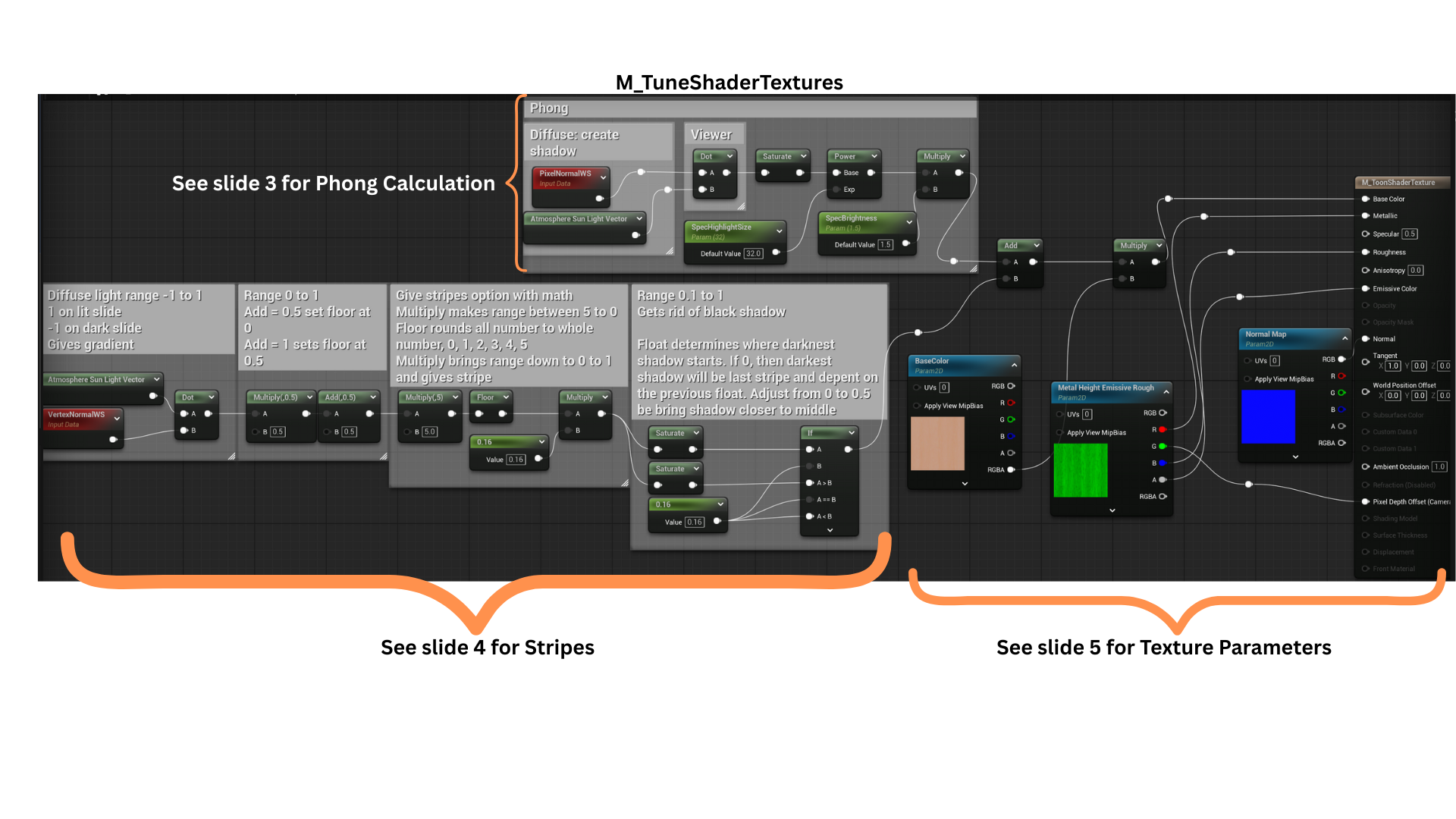Click the Base Color input pin
The height and width of the screenshot is (819, 1456).
point(1366,199)
